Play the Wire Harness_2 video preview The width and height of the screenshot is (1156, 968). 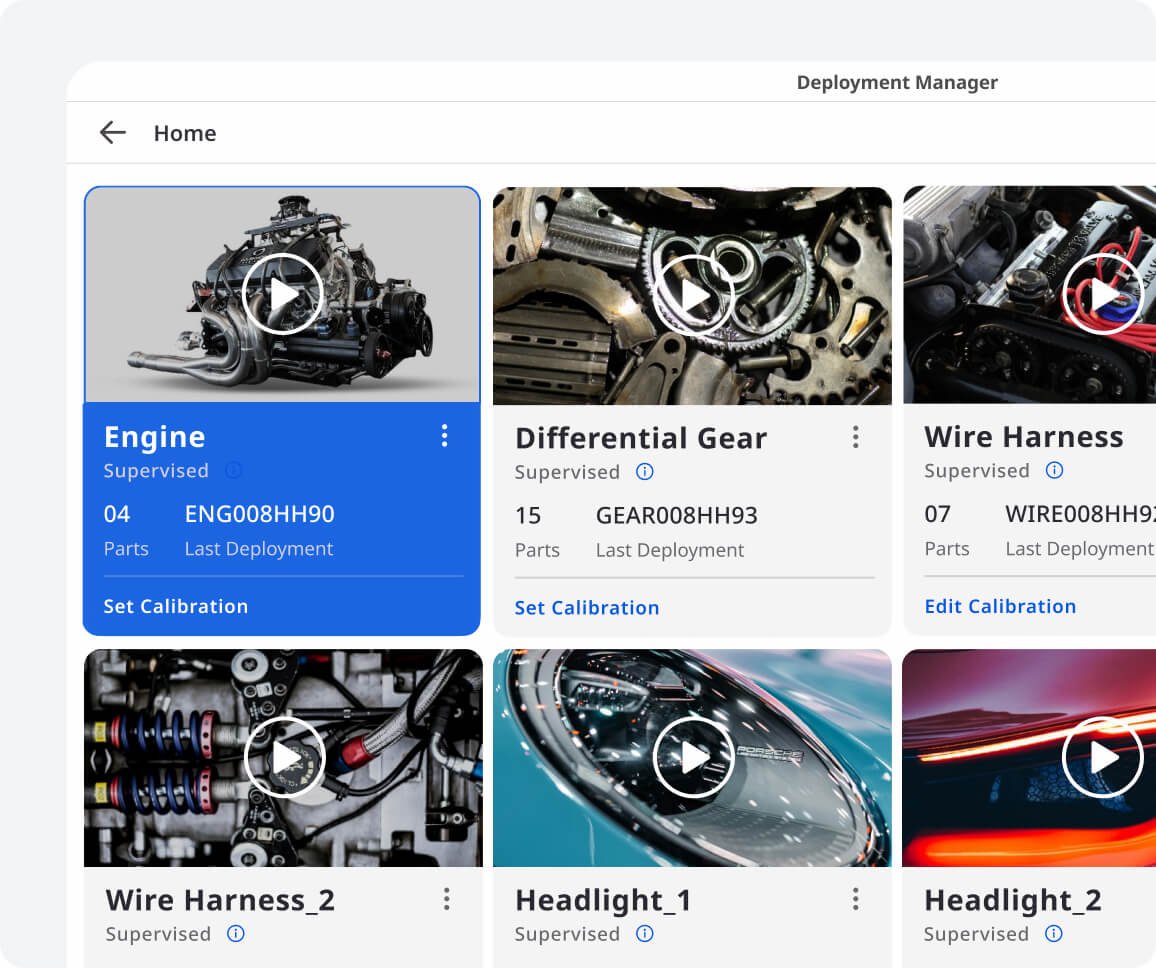285,758
